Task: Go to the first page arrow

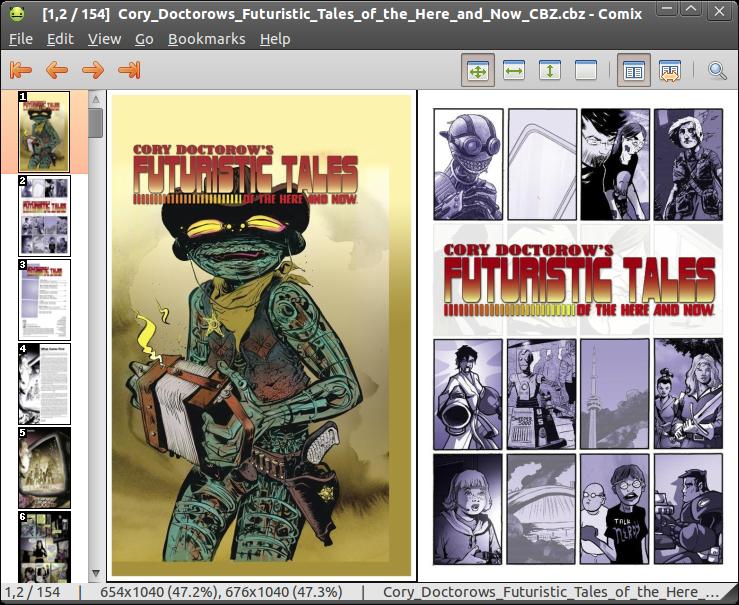Action: coord(20,70)
